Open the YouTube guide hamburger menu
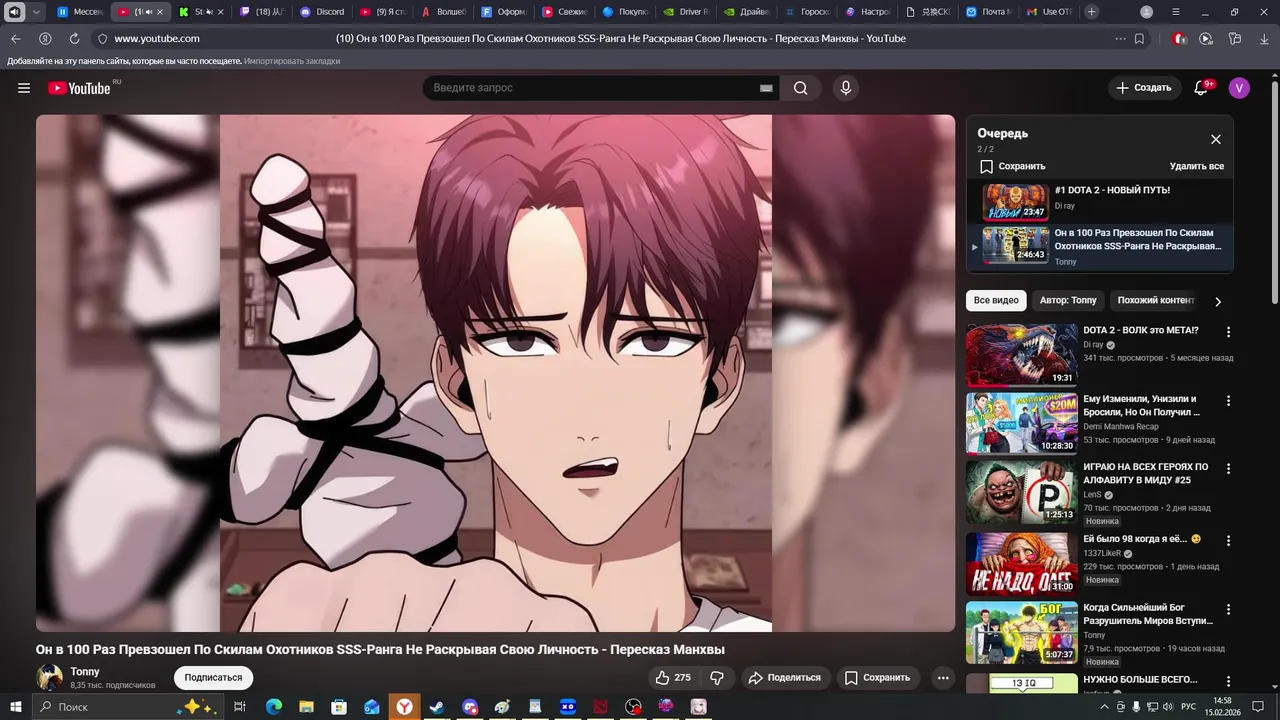 click(x=24, y=88)
